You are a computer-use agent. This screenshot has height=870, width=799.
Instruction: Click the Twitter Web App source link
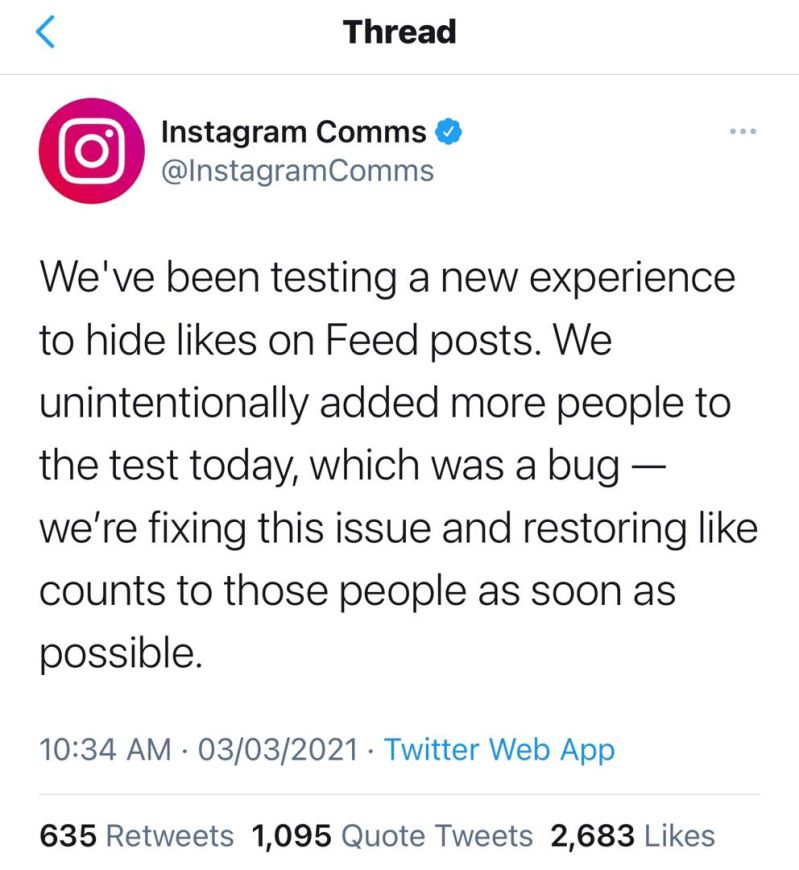pos(499,750)
